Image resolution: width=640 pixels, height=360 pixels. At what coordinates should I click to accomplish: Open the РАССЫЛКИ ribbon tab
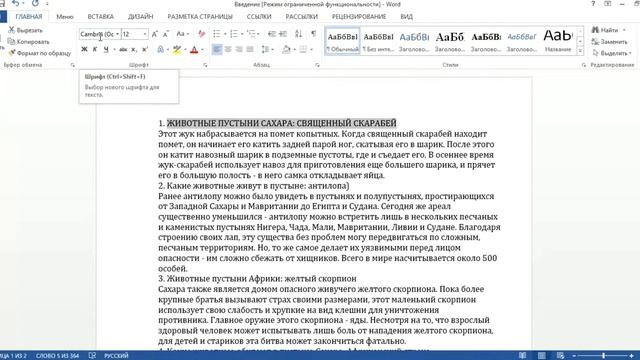pos(302,17)
